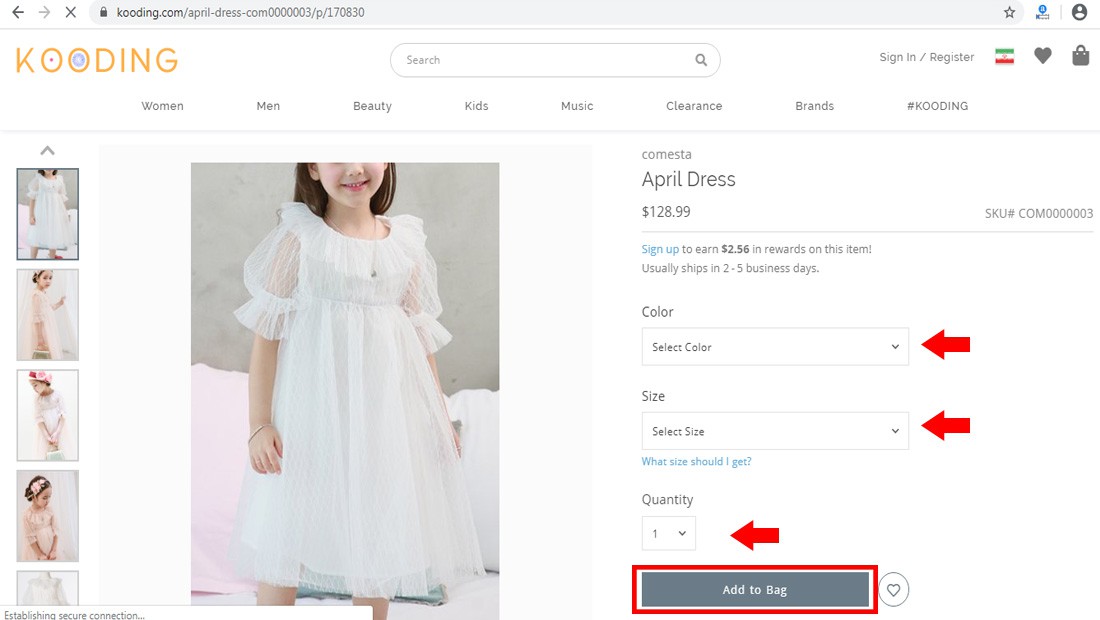
Task: Open the Clearance menu
Action: (694, 106)
